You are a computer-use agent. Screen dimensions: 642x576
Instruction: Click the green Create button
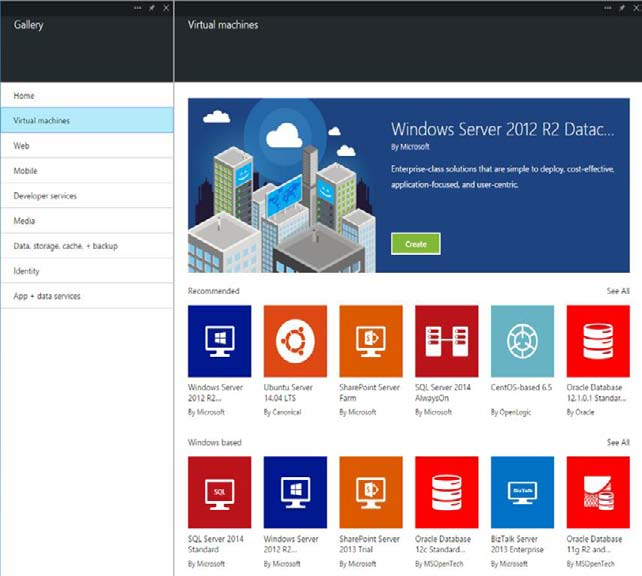(415, 244)
